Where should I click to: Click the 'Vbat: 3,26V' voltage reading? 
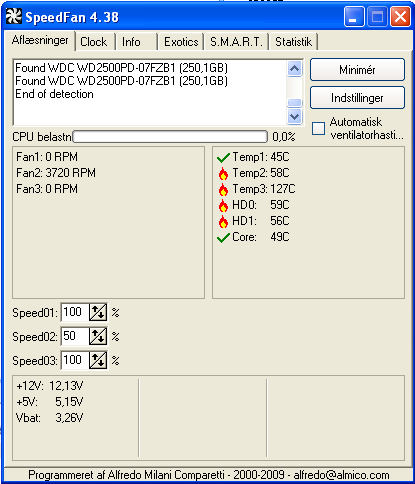[x=49, y=418]
